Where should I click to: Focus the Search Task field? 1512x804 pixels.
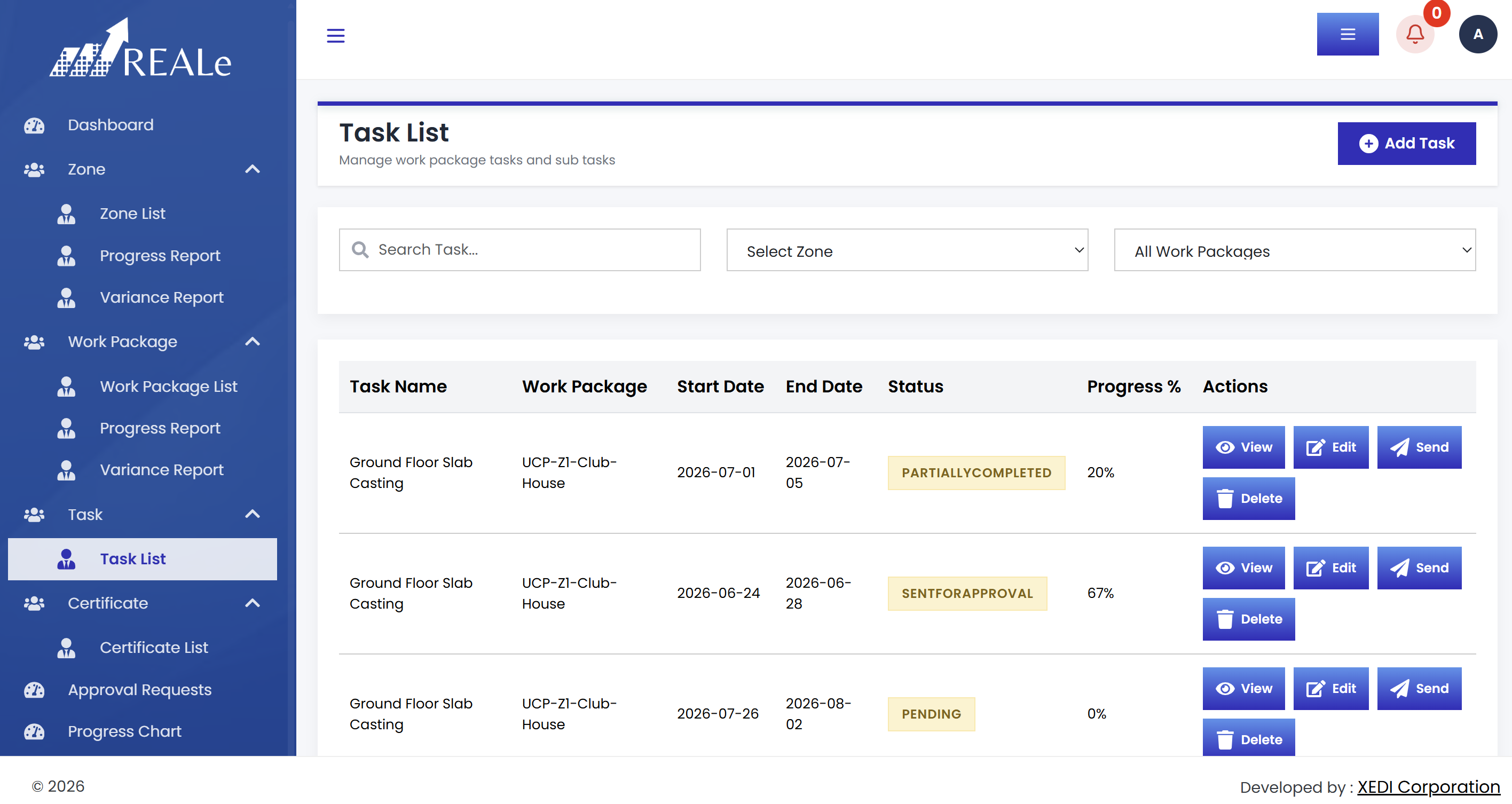519,250
